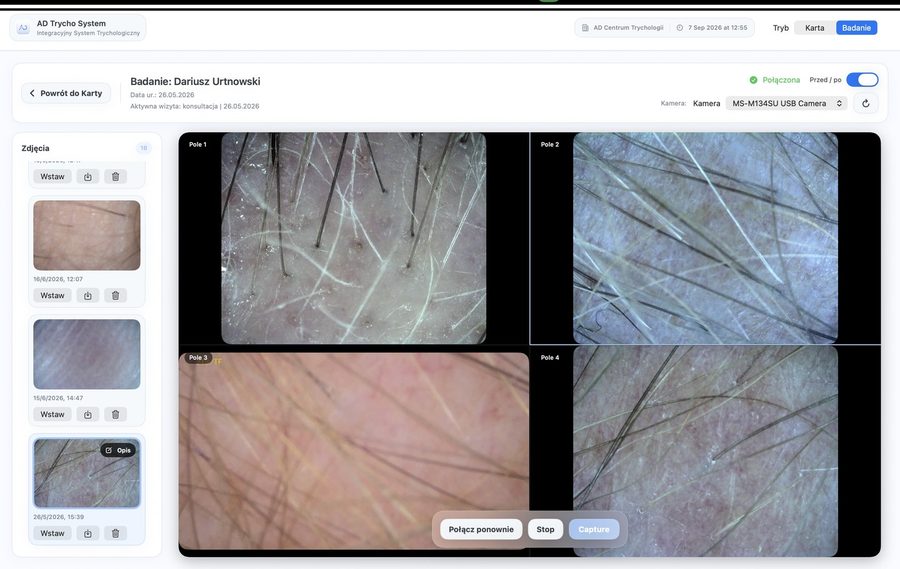Select the Pole 4 image field
The width and height of the screenshot is (900, 569).
pos(705,451)
